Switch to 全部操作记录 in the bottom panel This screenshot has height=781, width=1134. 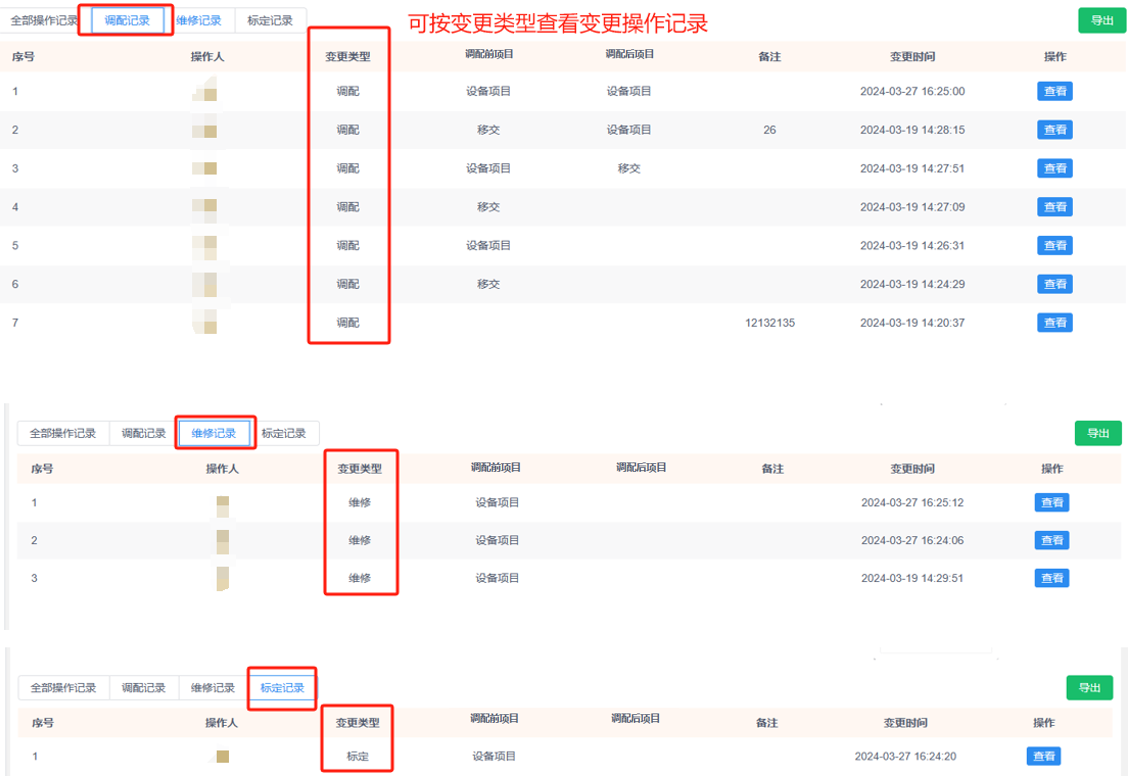coord(63,688)
